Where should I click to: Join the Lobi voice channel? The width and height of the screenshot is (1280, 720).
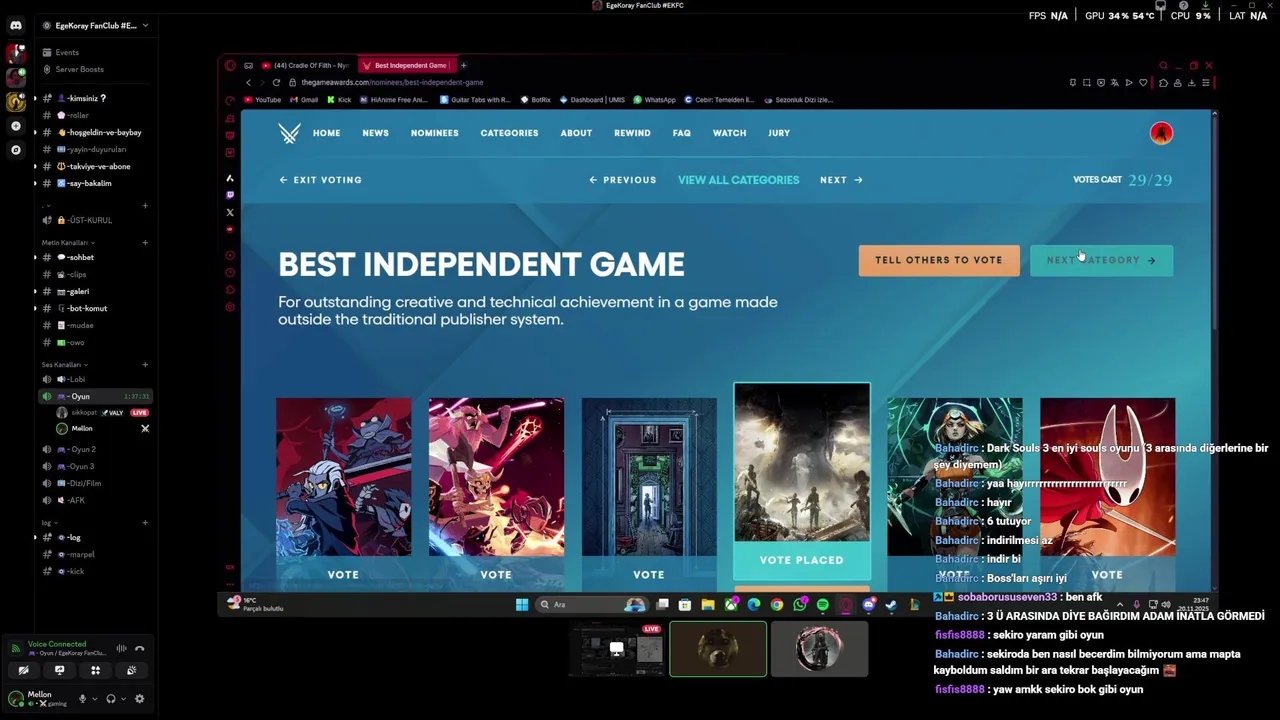click(95, 379)
